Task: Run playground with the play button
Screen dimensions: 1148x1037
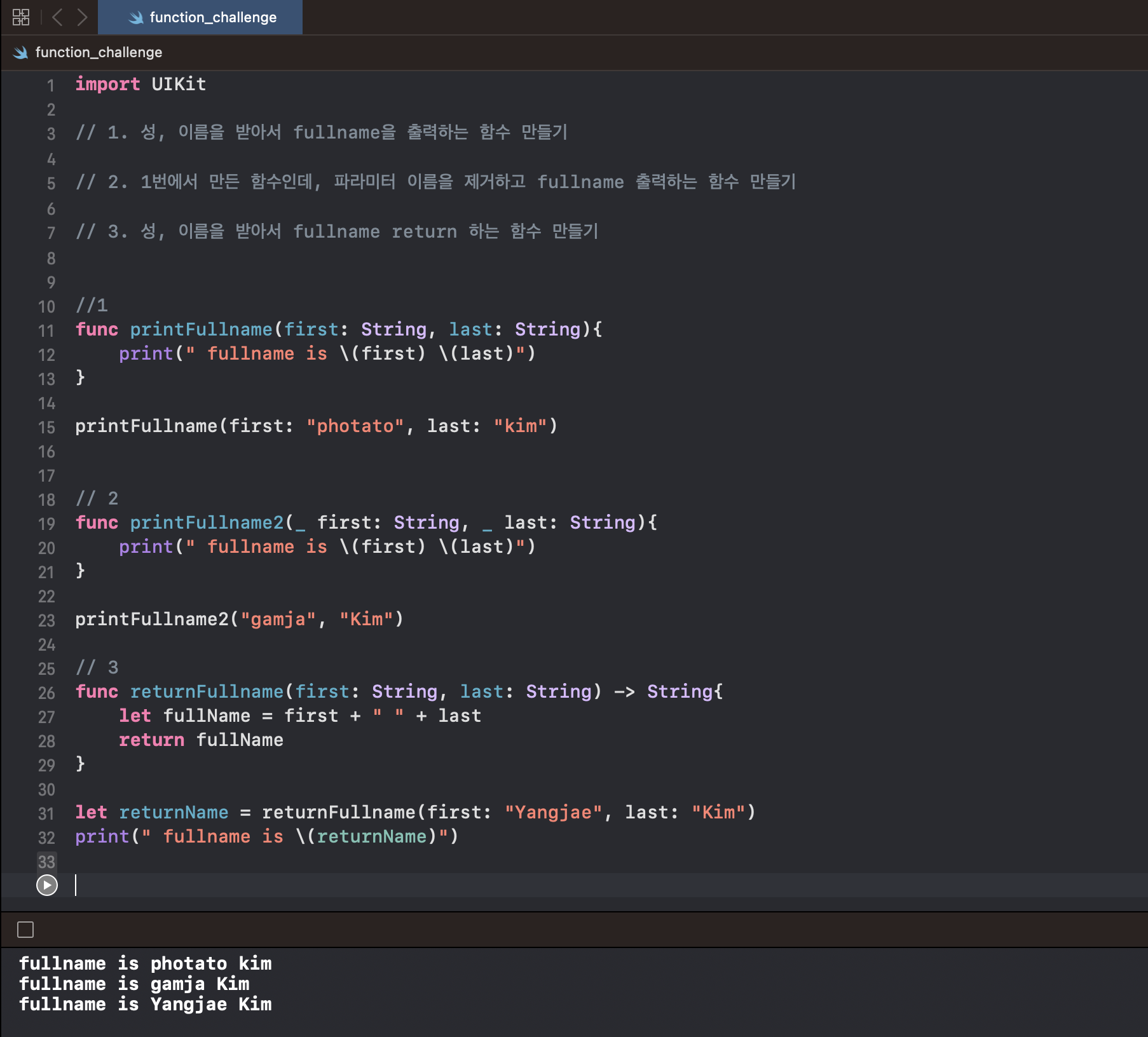Action: click(x=47, y=885)
